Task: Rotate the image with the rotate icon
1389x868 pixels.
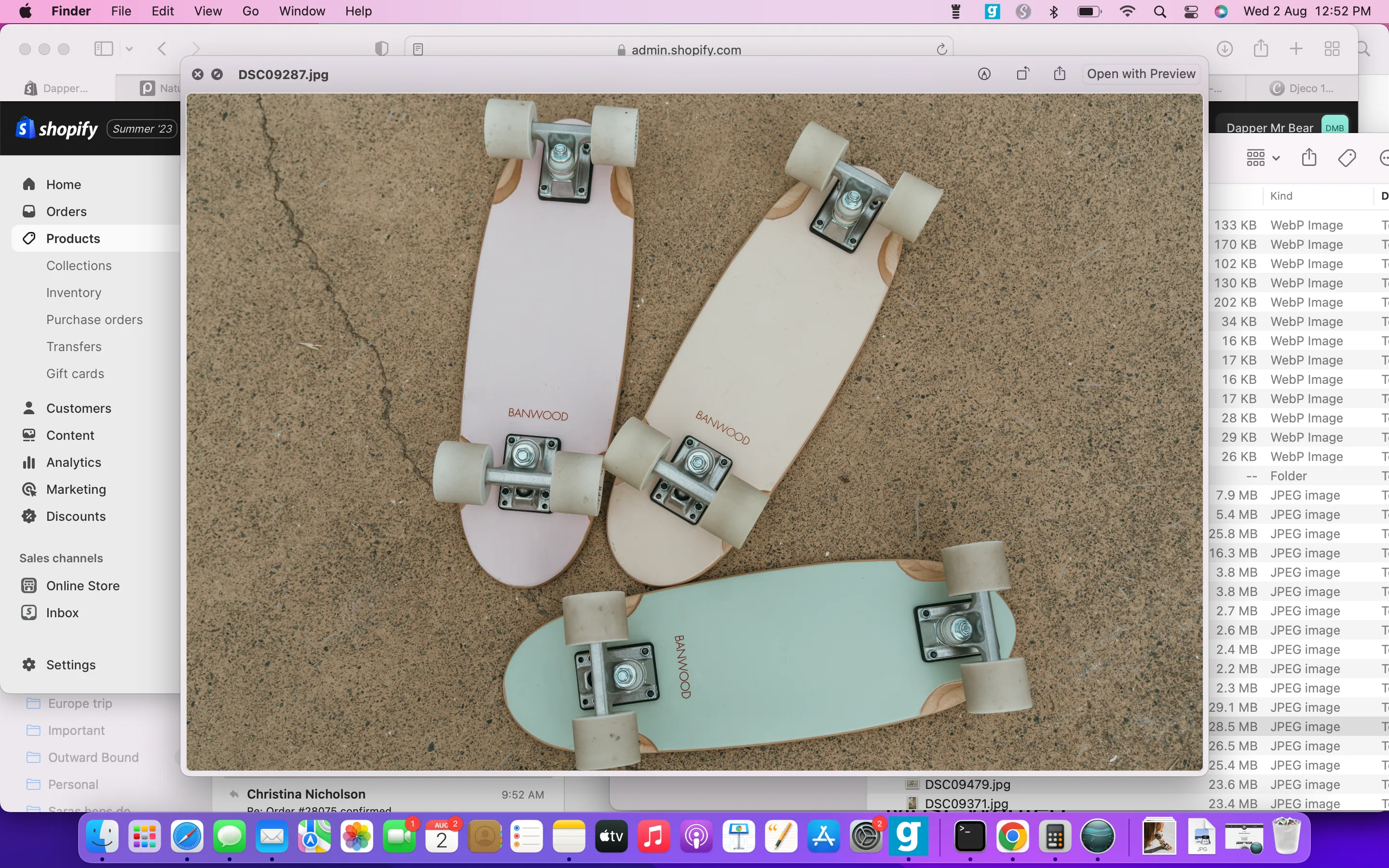Action: [x=1023, y=73]
